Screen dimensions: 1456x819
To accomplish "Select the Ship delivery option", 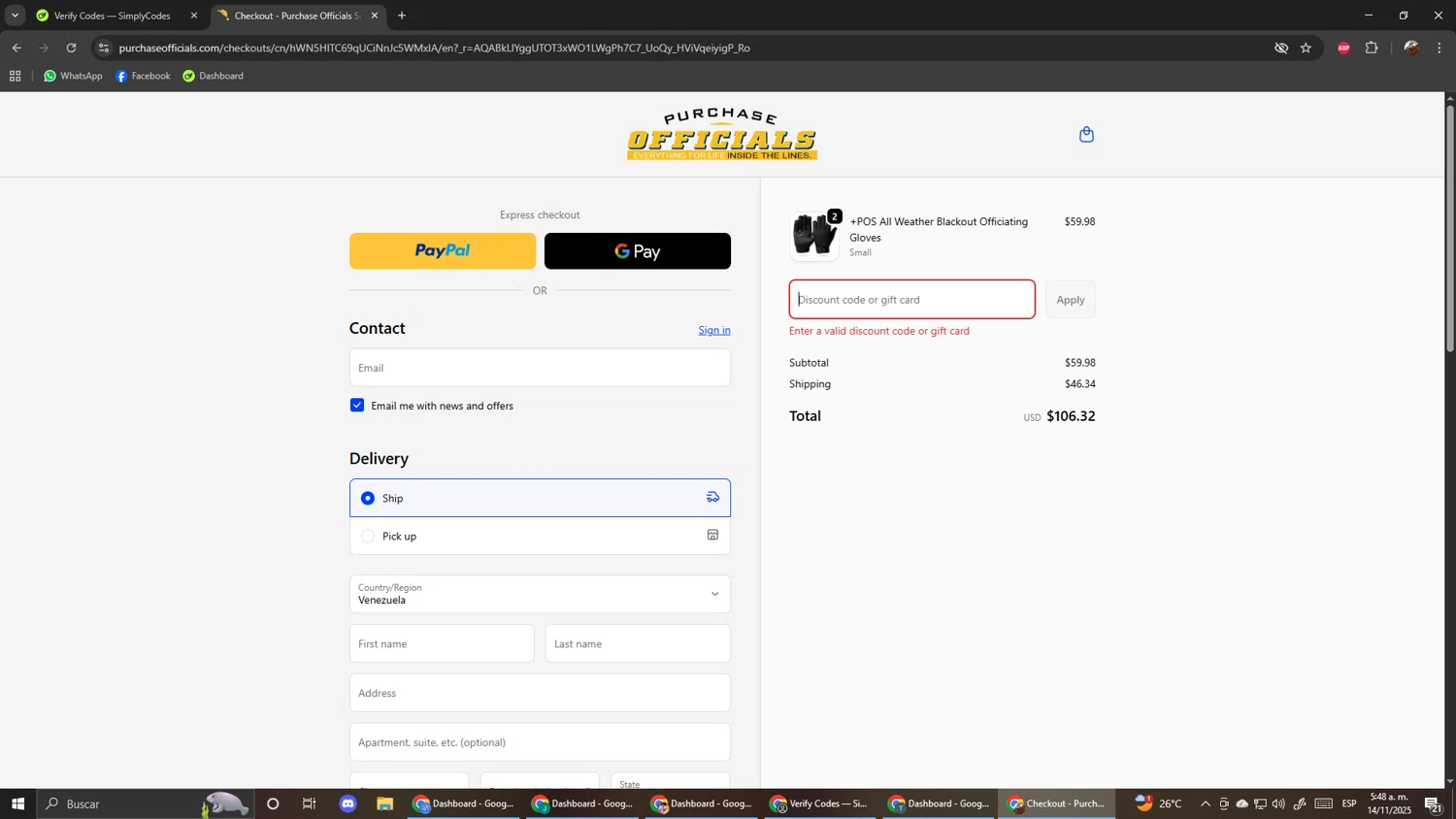I will click(x=540, y=498).
